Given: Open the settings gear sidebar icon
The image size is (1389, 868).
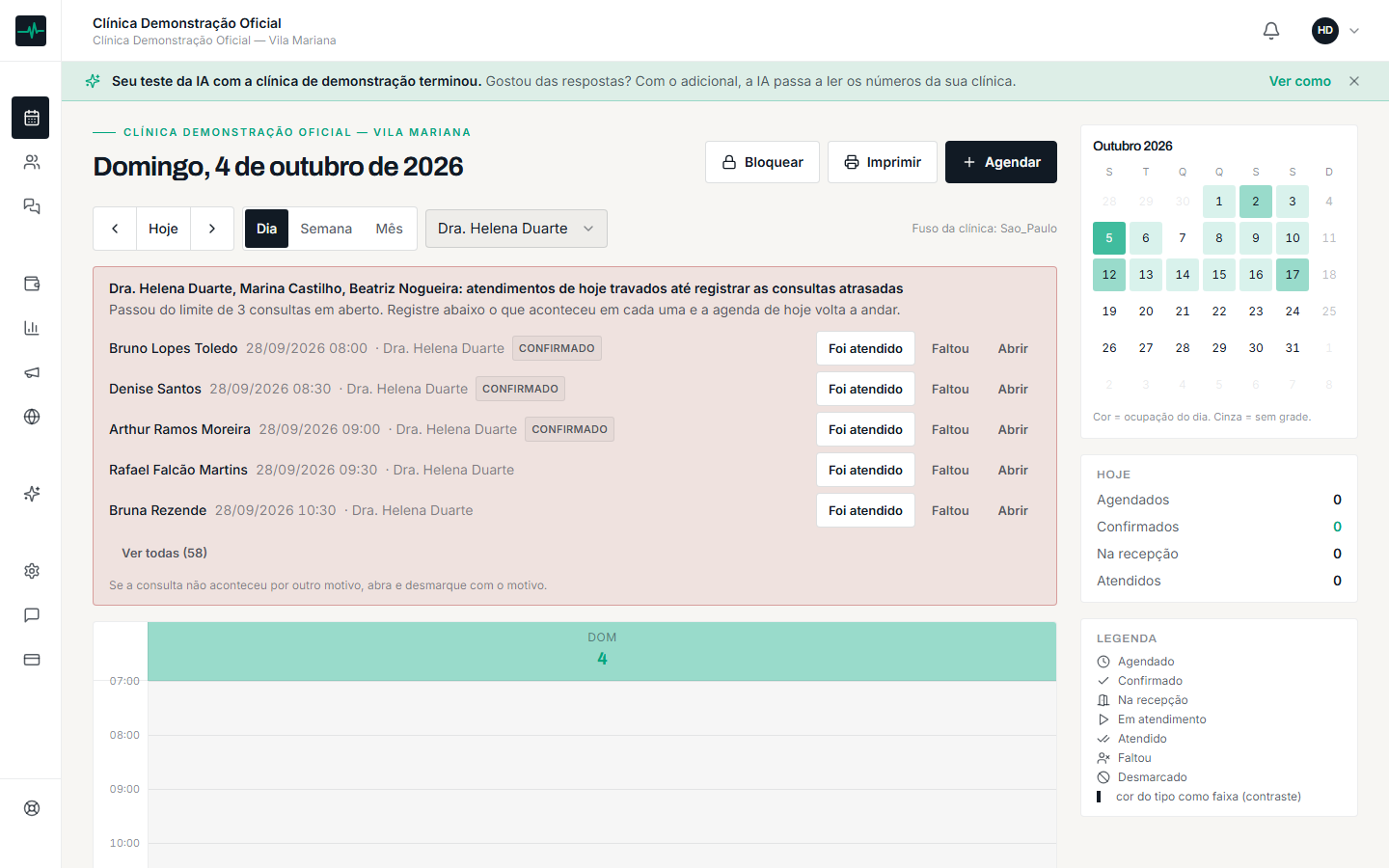Looking at the screenshot, I should (x=32, y=571).
